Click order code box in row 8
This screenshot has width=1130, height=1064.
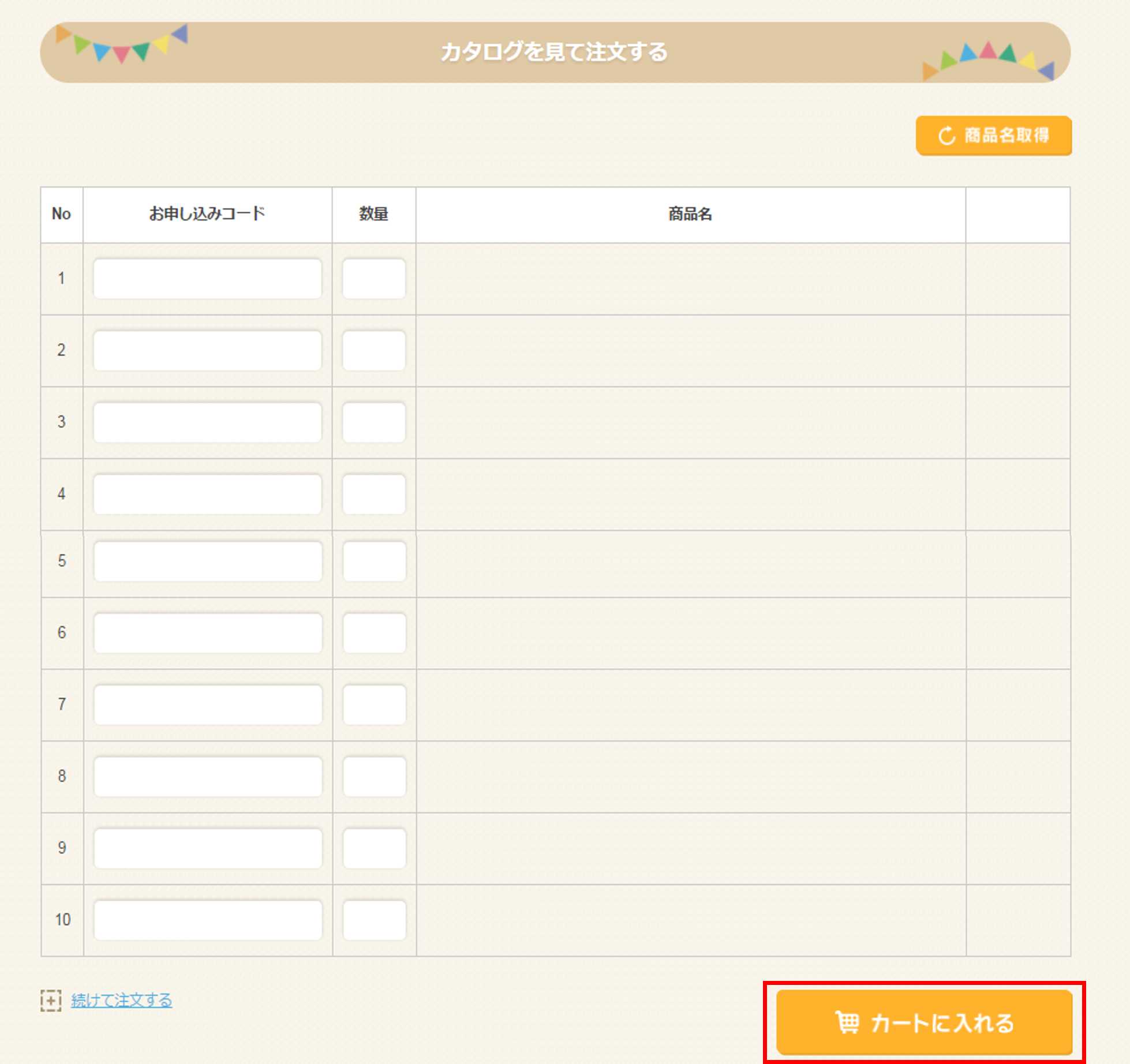click(207, 776)
